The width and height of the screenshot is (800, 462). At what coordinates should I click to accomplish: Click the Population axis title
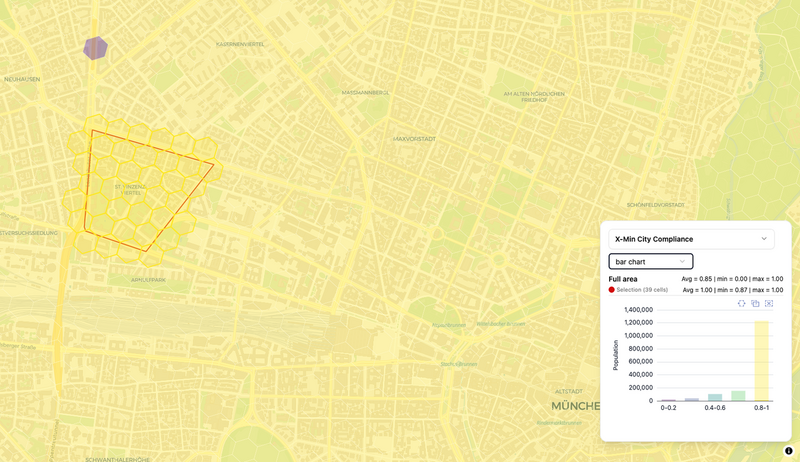click(x=616, y=355)
